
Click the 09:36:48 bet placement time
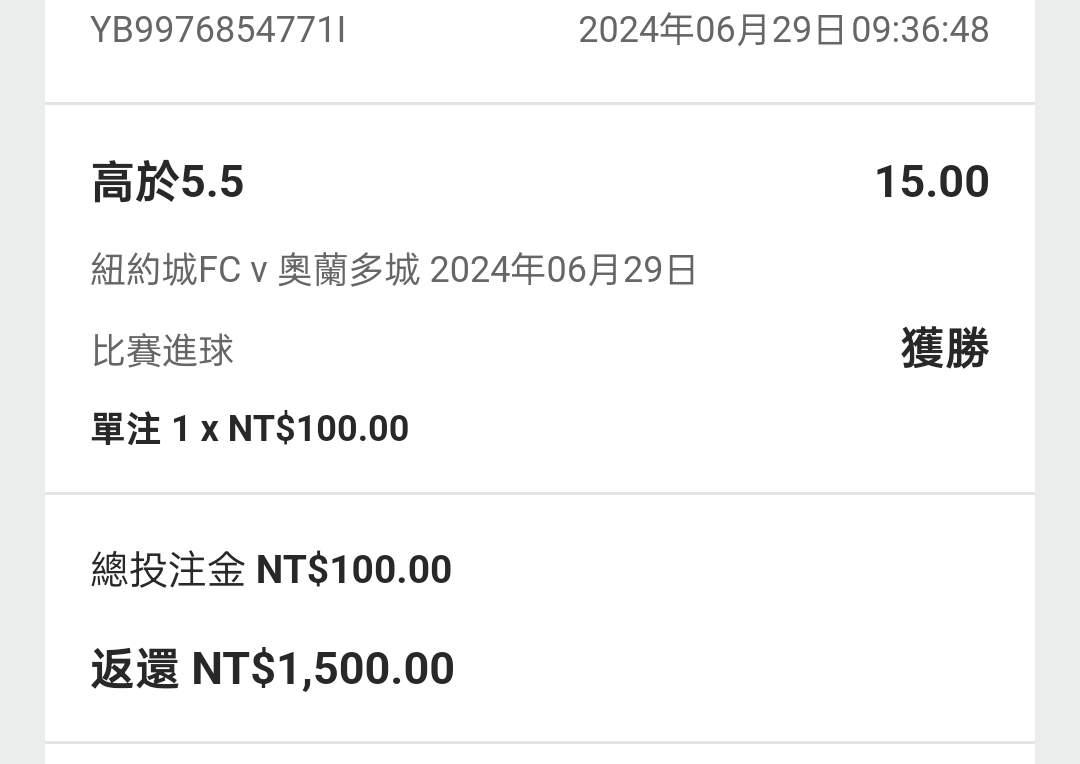[x=920, y=30]
